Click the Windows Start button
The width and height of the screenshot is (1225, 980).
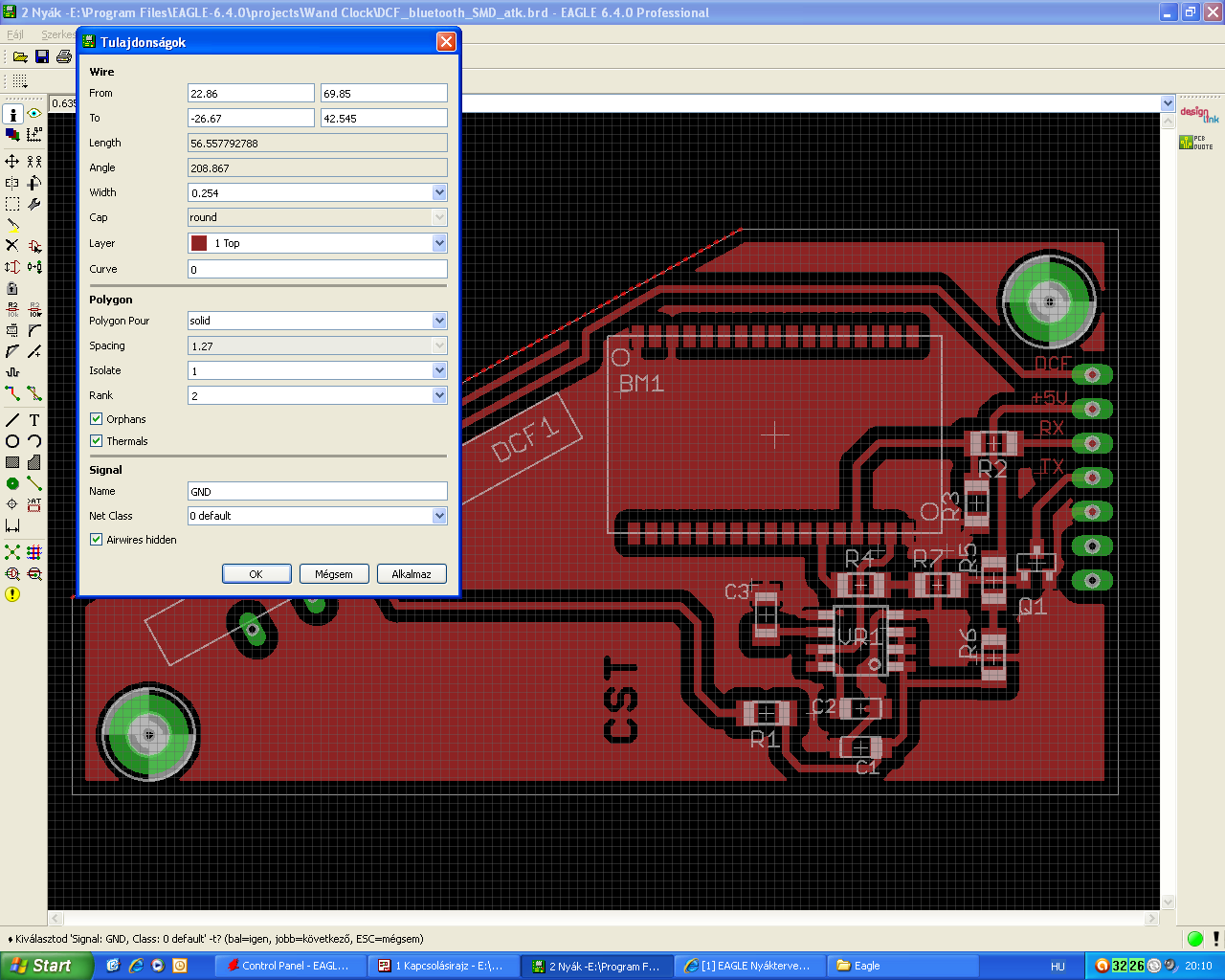(x=47, y=966)
